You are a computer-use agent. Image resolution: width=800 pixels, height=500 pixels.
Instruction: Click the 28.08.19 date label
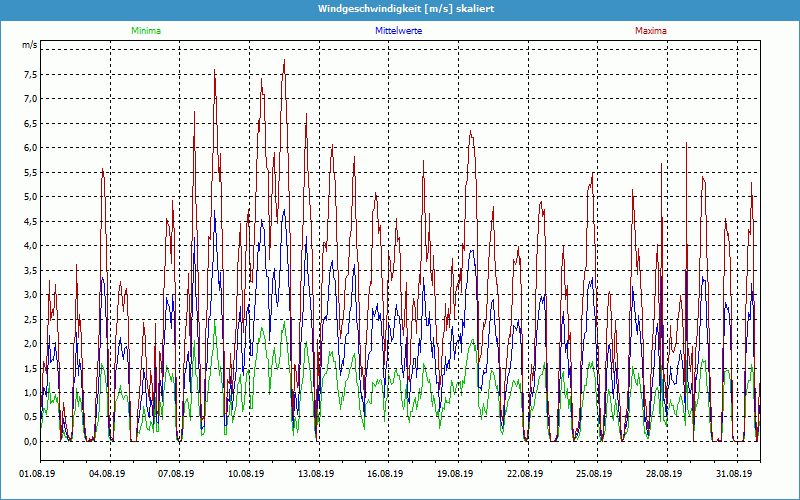663,475
